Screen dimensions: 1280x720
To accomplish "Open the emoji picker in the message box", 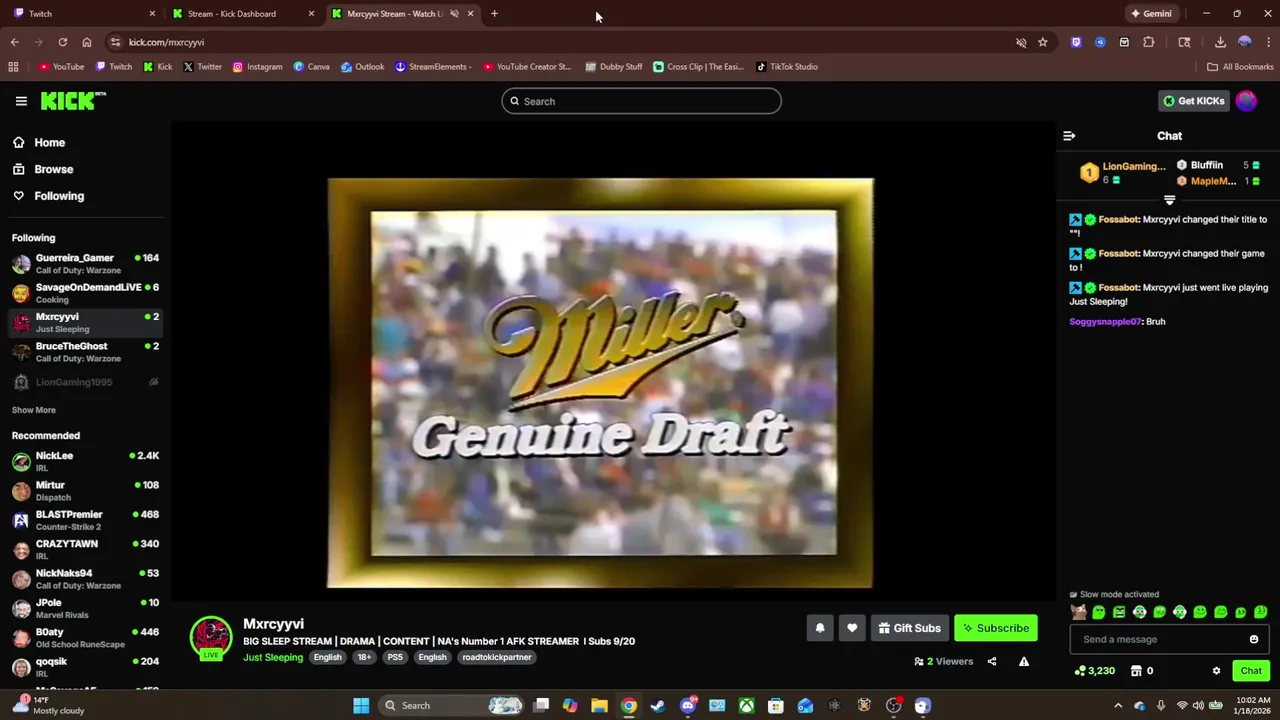I will tap(1254, 639).
